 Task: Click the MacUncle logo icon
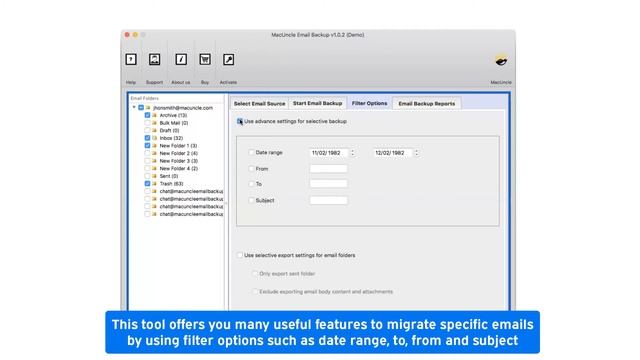501,61
